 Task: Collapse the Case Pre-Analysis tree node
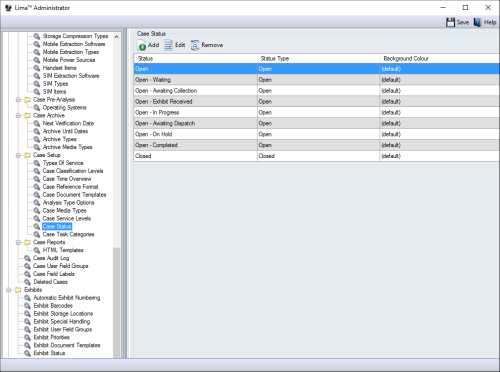pos(18,100)
